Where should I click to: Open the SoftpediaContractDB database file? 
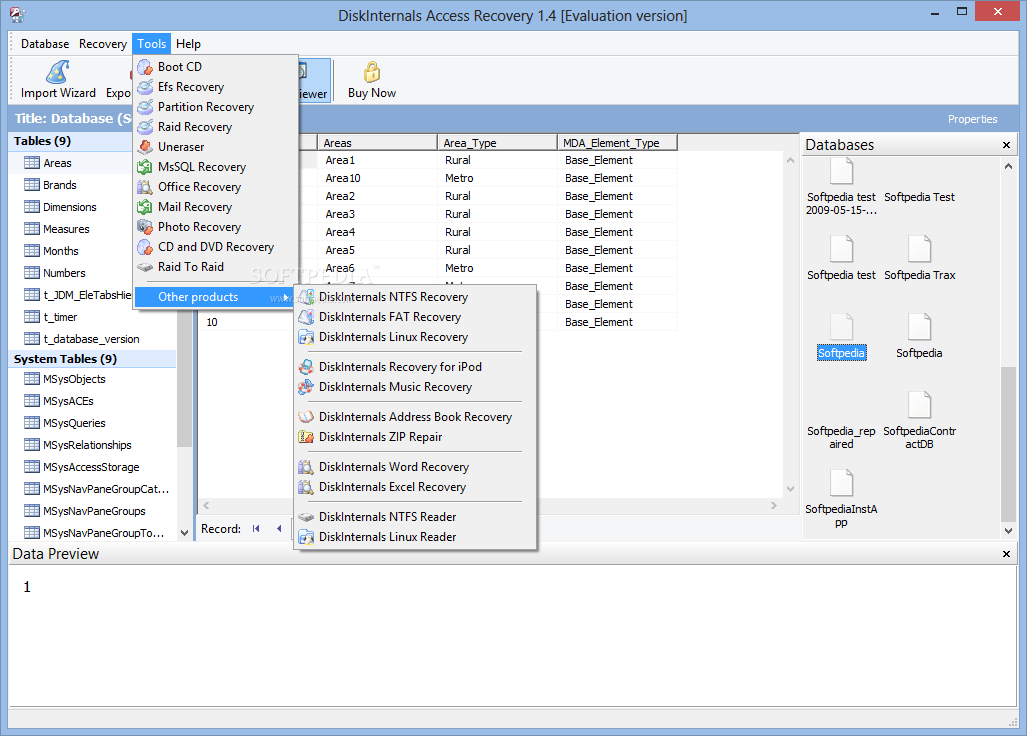[920, 421]
